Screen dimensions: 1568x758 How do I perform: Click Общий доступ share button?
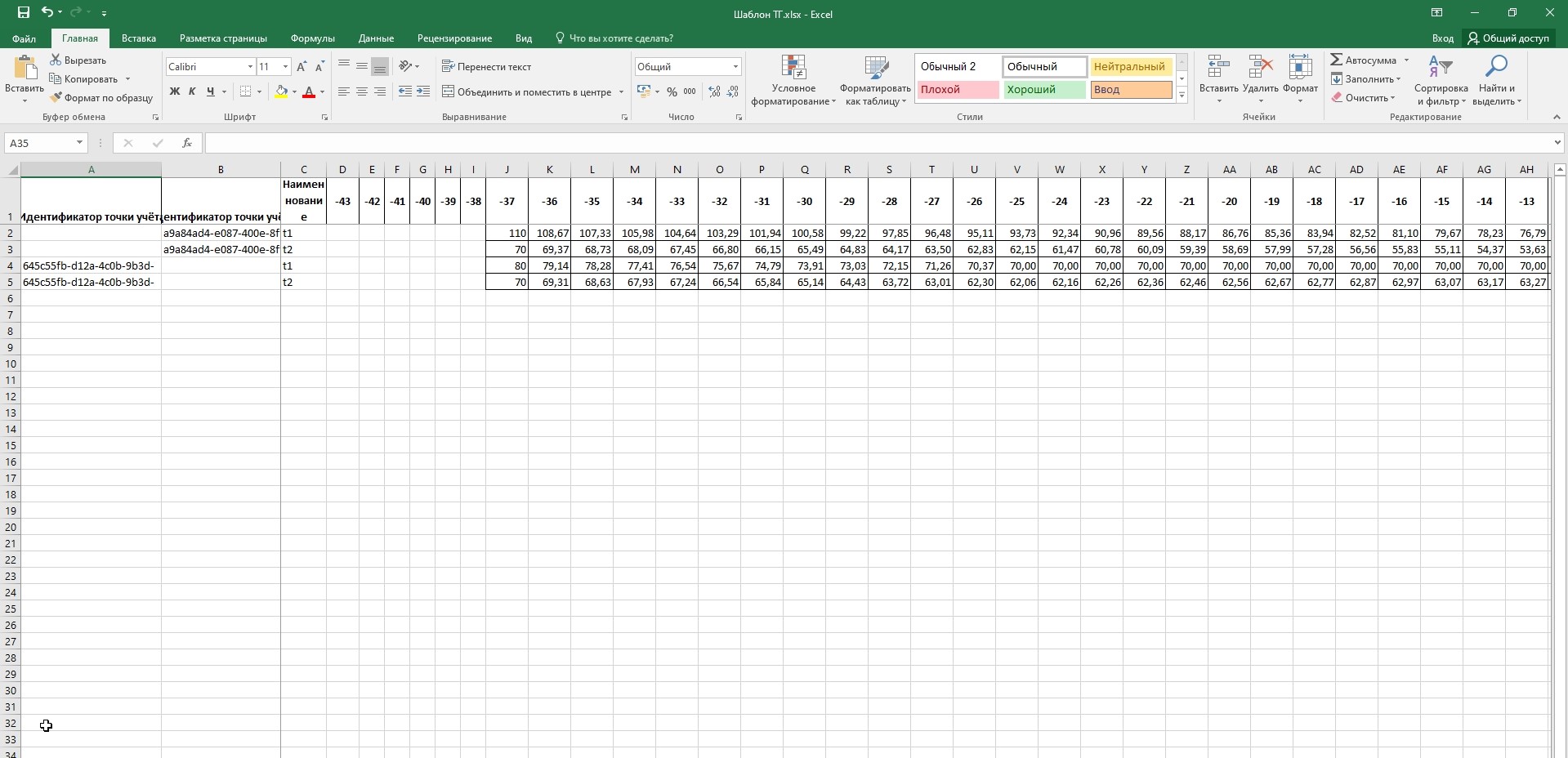[x=1508, y=38]
